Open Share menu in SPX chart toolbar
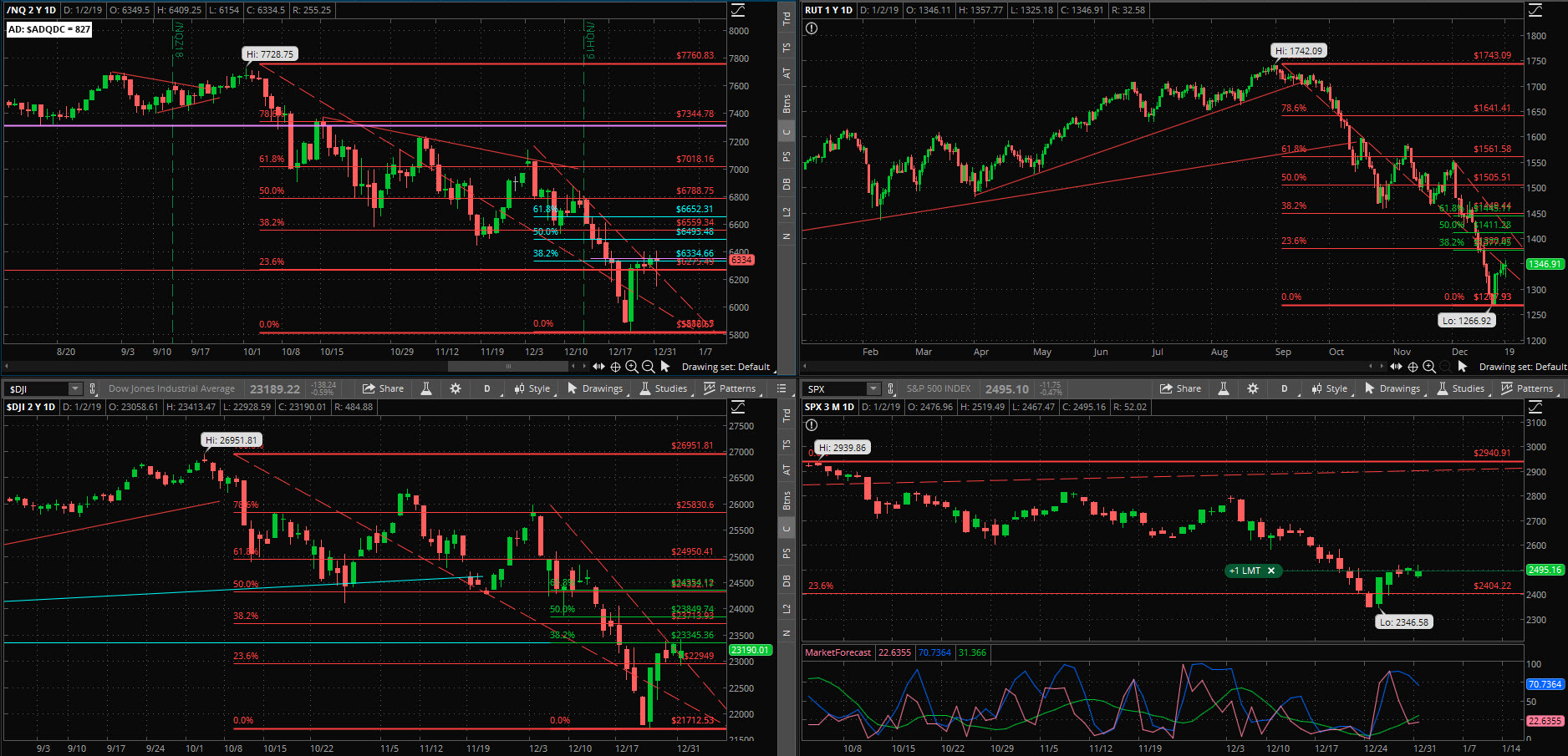 click(x=1180, y=388)
